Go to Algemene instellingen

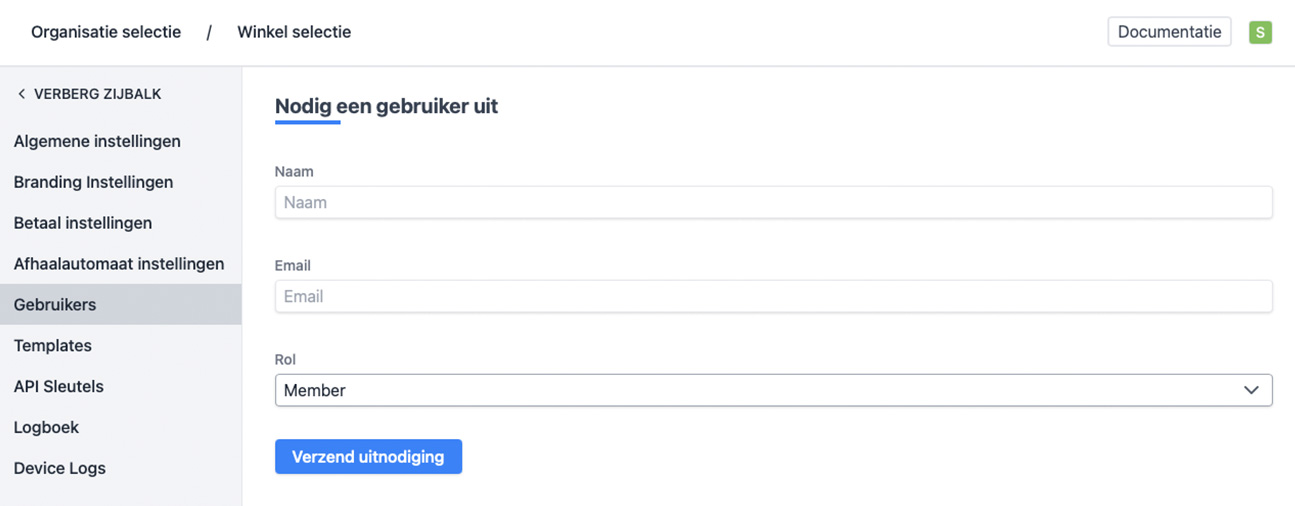(97, 141)
